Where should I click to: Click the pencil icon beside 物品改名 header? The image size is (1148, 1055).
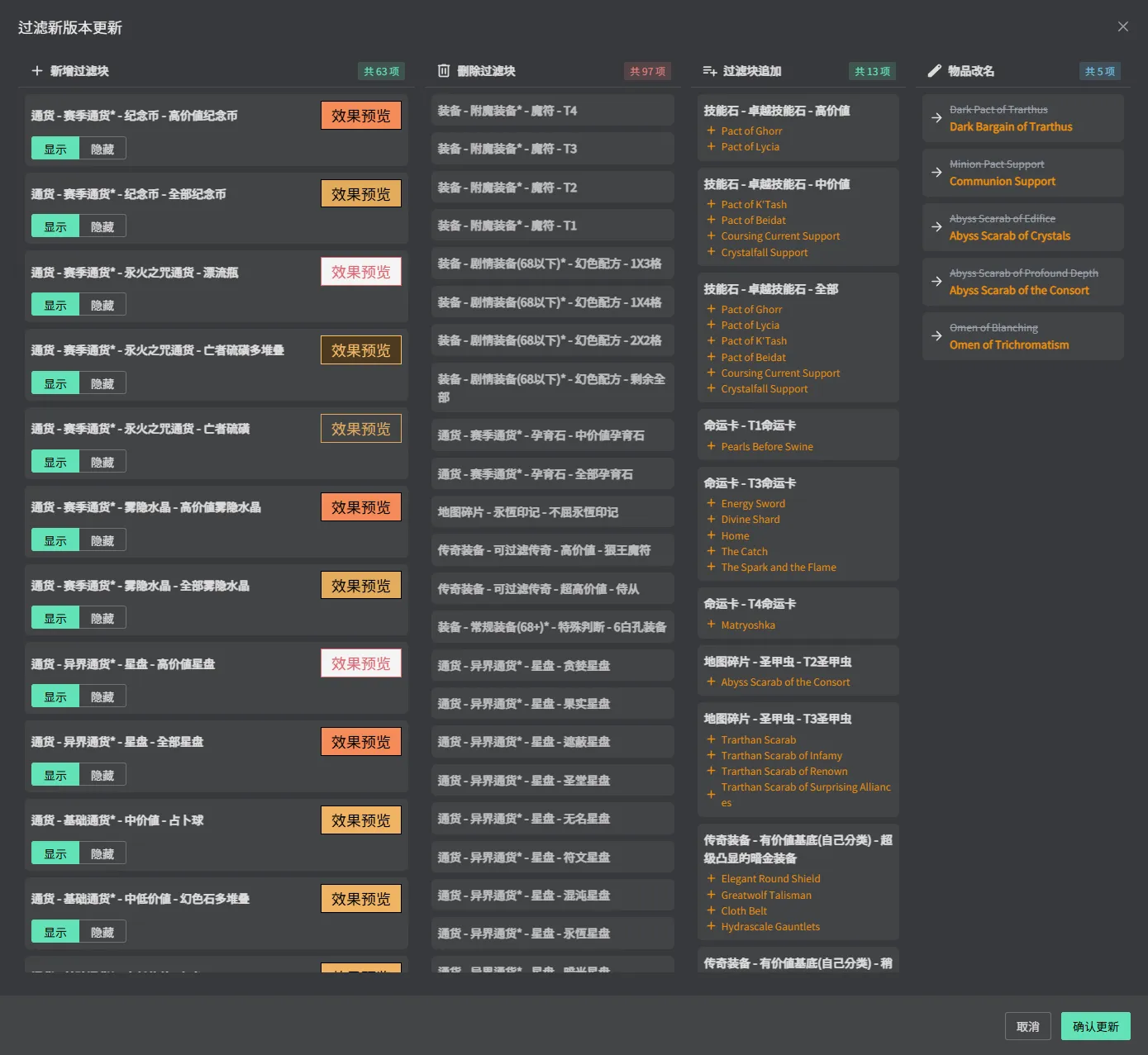(x=935, y=71)
